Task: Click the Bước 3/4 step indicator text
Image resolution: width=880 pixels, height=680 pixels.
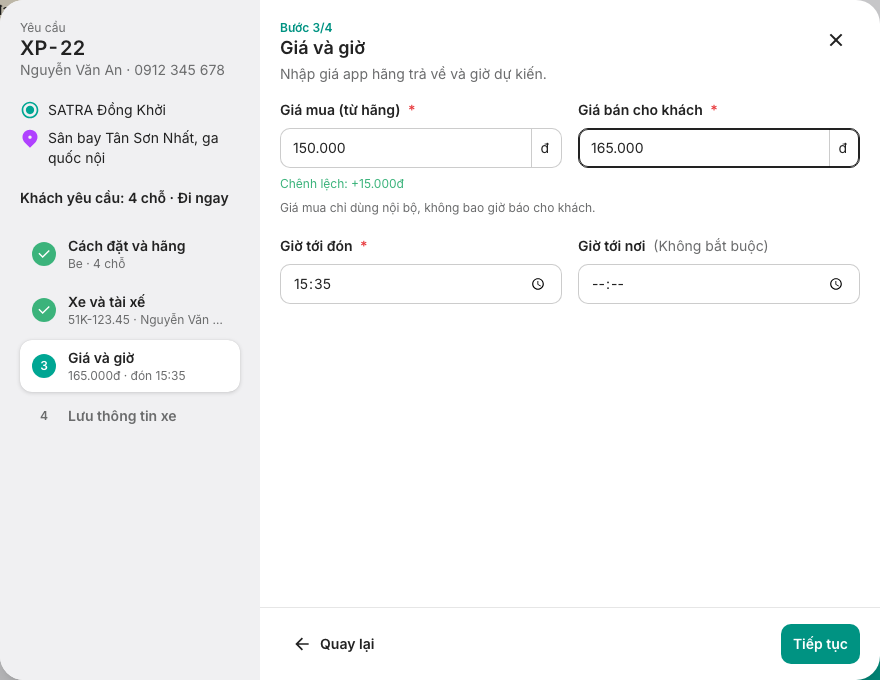Action: [306, 27]
